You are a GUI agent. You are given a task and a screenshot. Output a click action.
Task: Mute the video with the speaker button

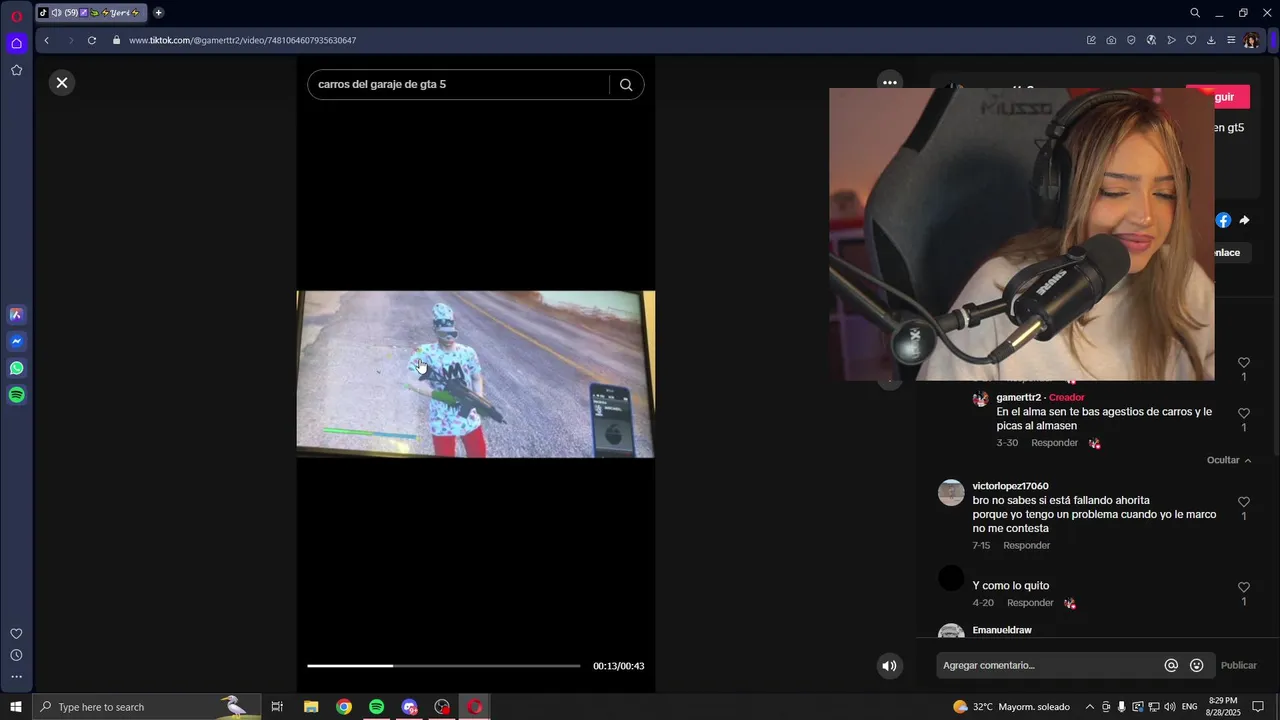click(889, 666)
